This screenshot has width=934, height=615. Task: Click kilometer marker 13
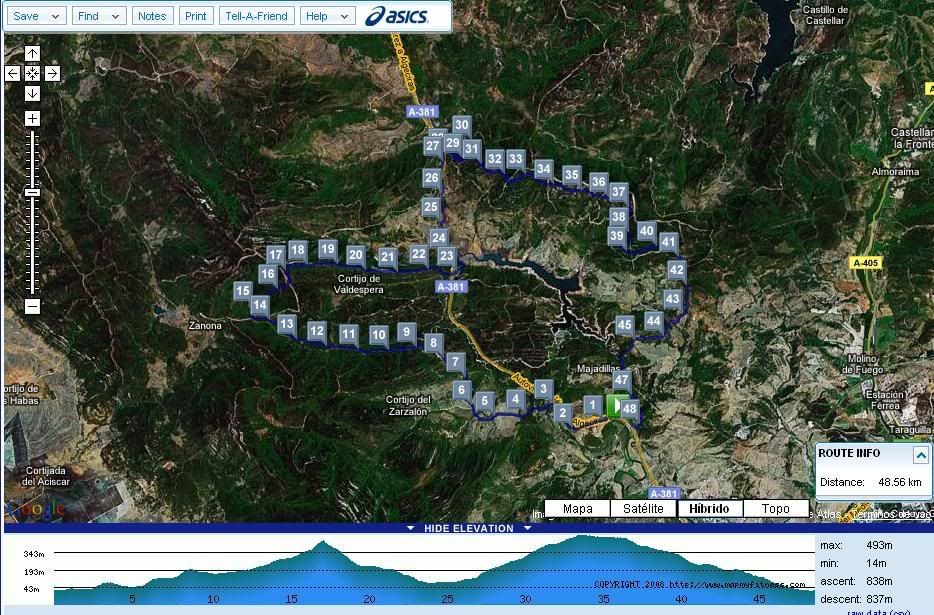[287, 324]
